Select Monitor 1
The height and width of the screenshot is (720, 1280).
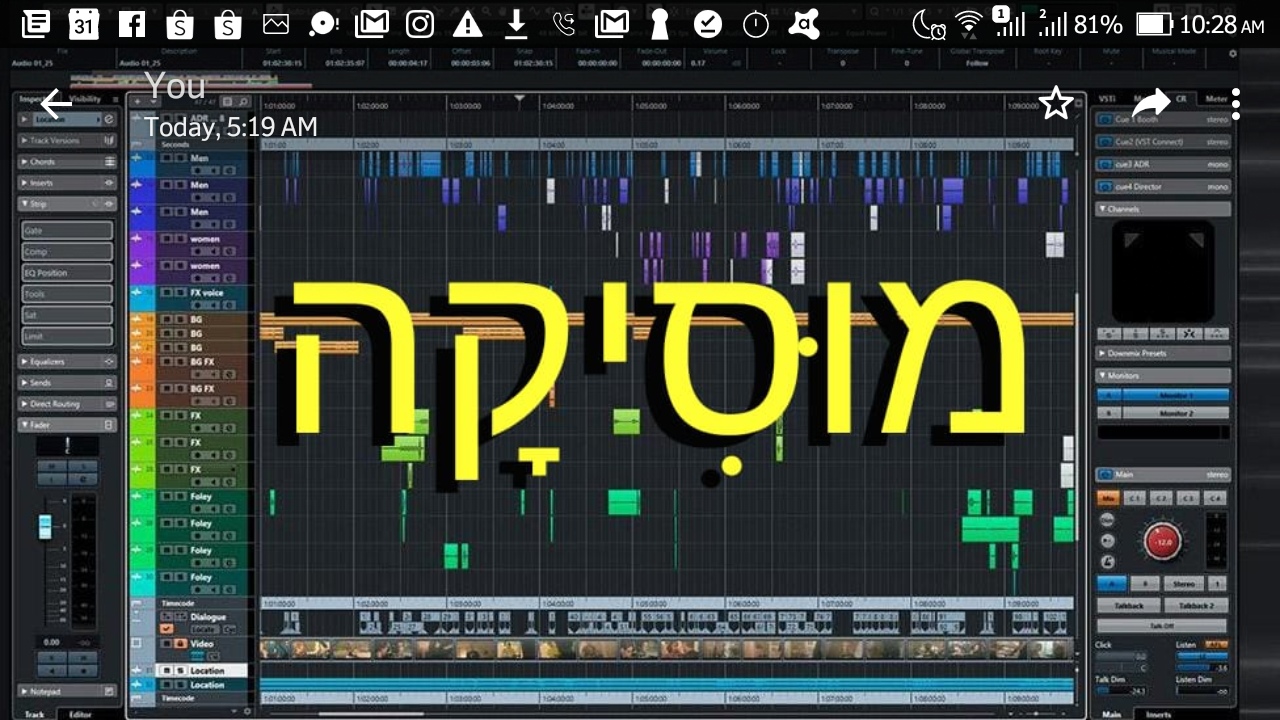click(1176, 396)
